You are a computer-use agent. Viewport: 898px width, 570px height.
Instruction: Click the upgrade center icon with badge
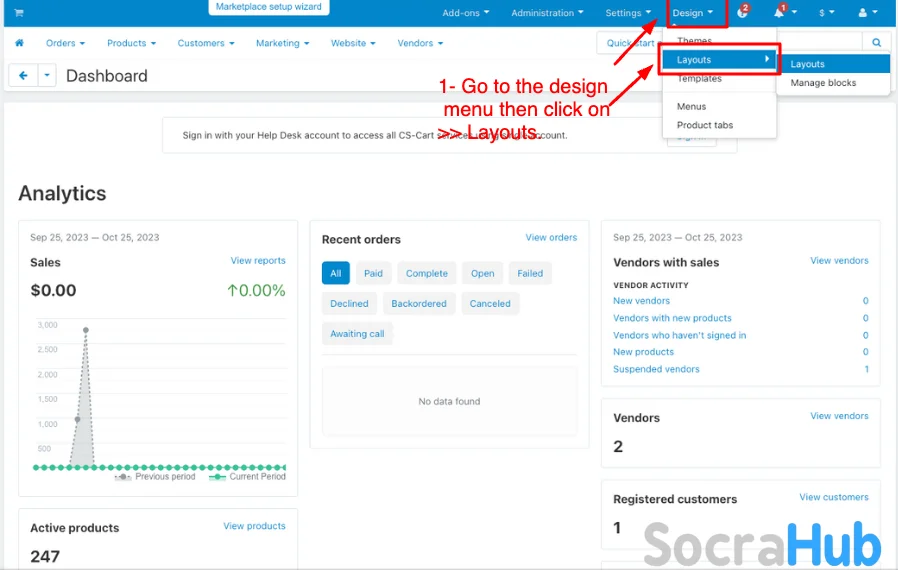tap(743, 13)
